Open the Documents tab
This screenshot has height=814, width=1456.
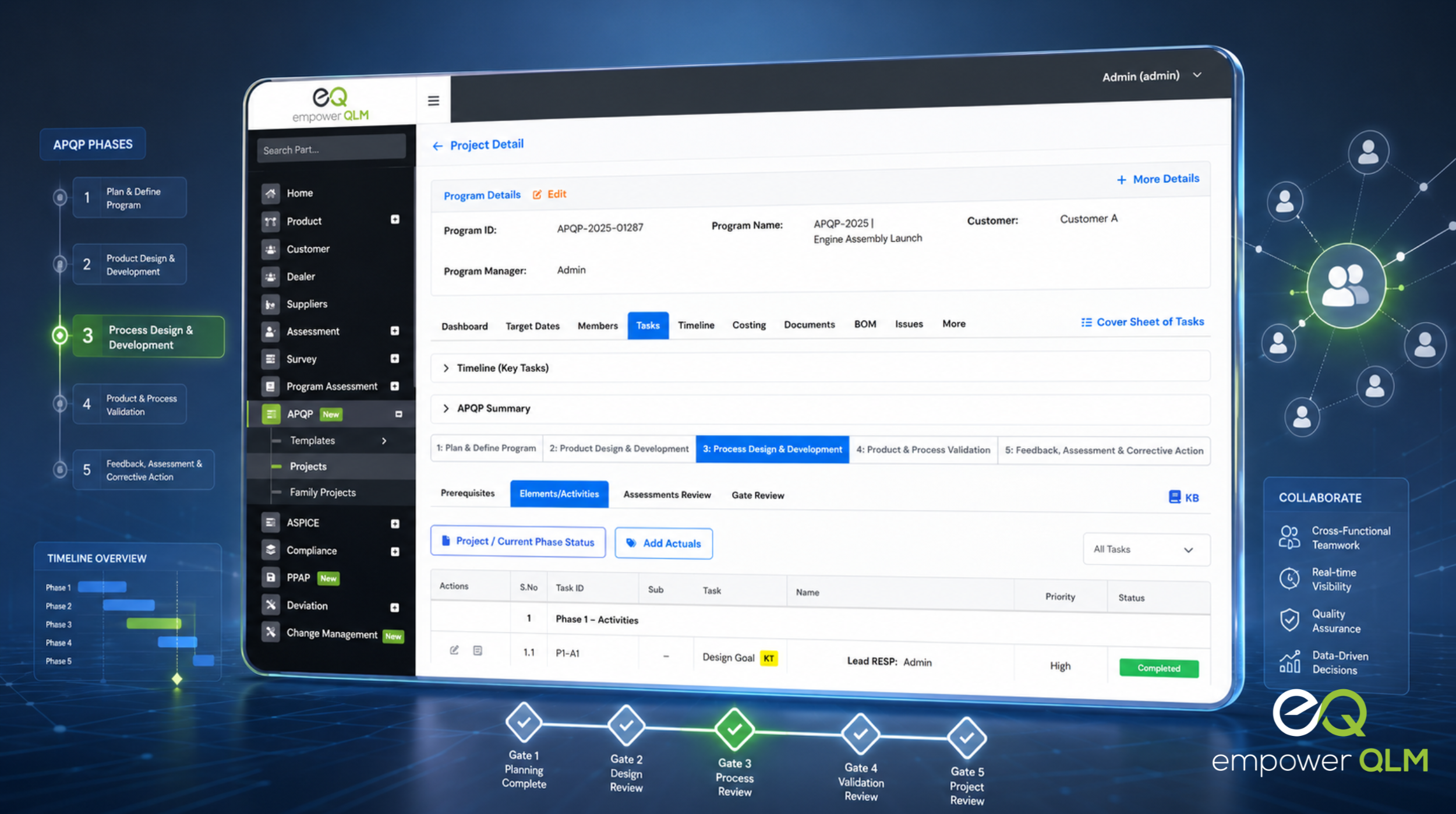[809, 325]
